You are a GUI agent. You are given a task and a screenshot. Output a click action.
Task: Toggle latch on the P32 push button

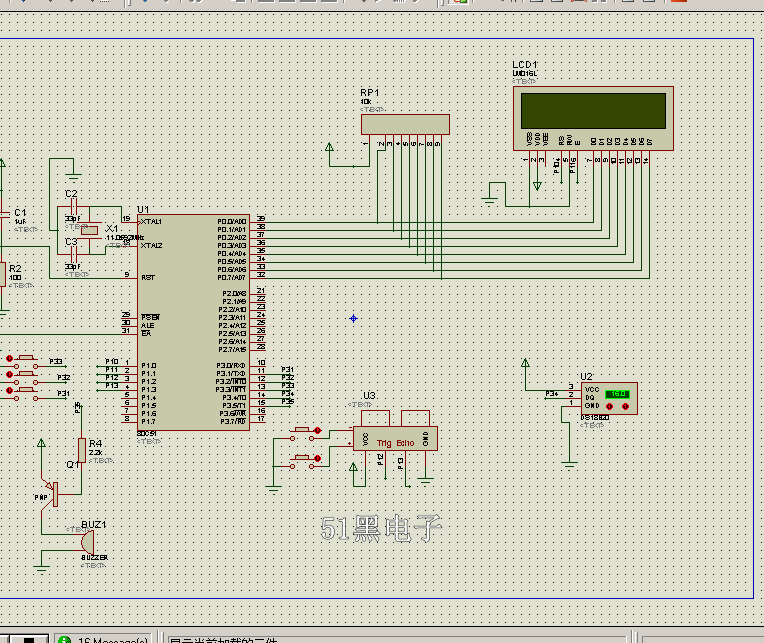pyautogui.click(x=9, y=375)
